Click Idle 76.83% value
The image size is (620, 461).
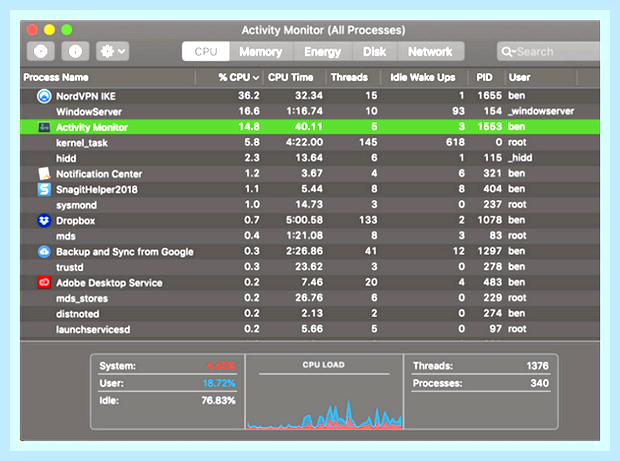tap(218, 401)
